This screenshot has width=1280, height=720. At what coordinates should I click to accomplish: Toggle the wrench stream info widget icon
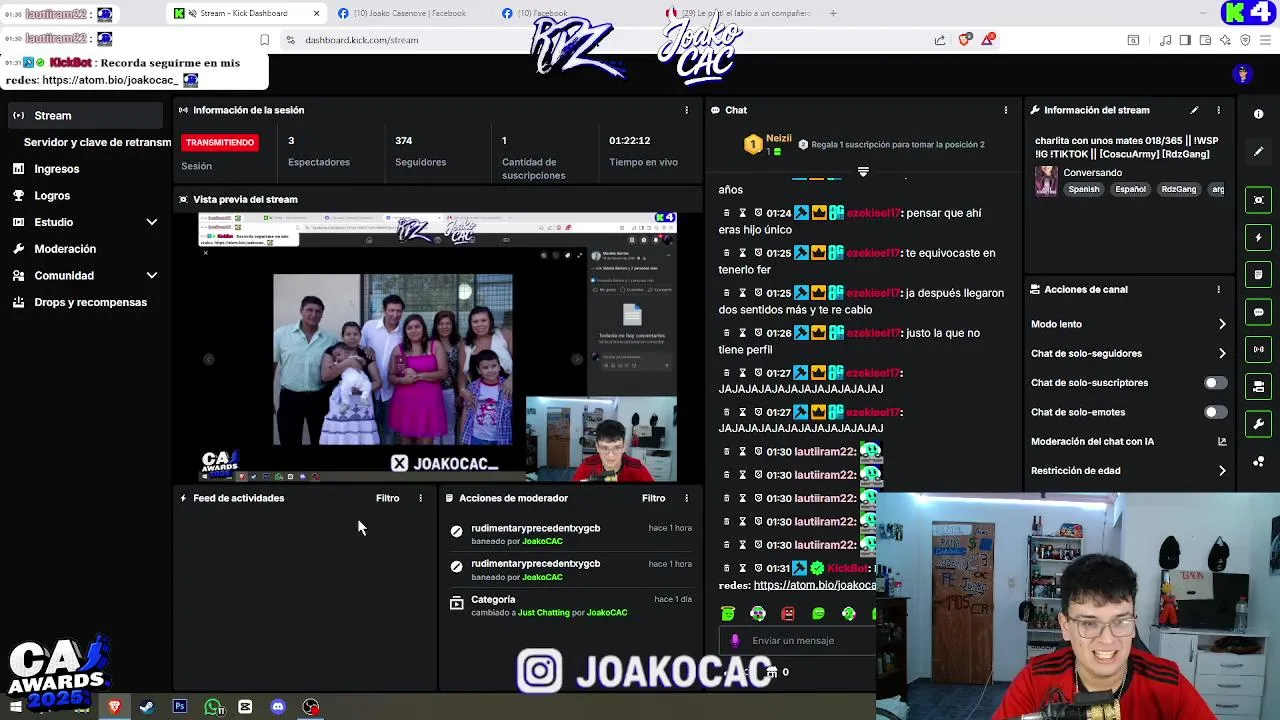pyautogui.click(x=1259, y=424)
